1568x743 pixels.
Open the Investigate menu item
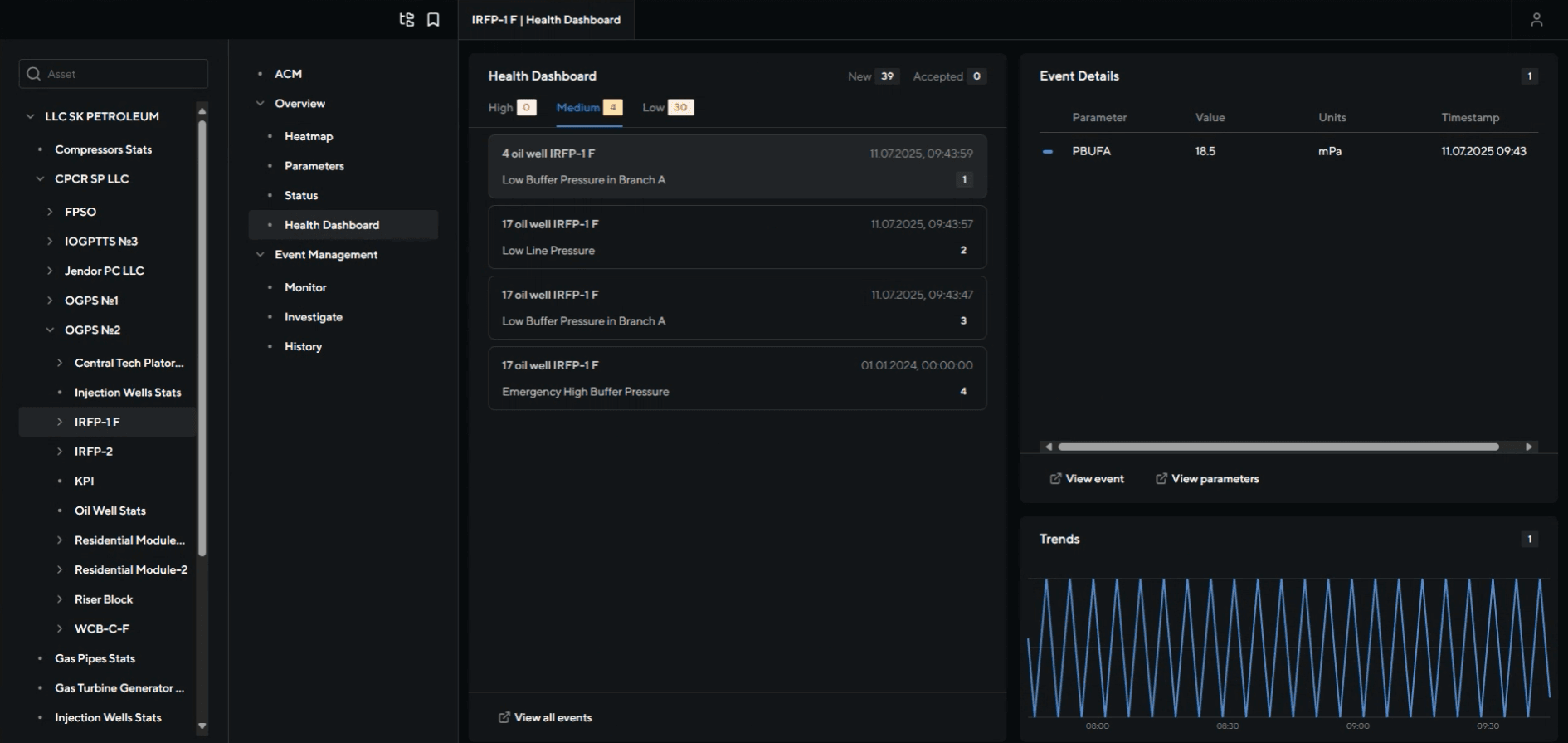point(314,317)
